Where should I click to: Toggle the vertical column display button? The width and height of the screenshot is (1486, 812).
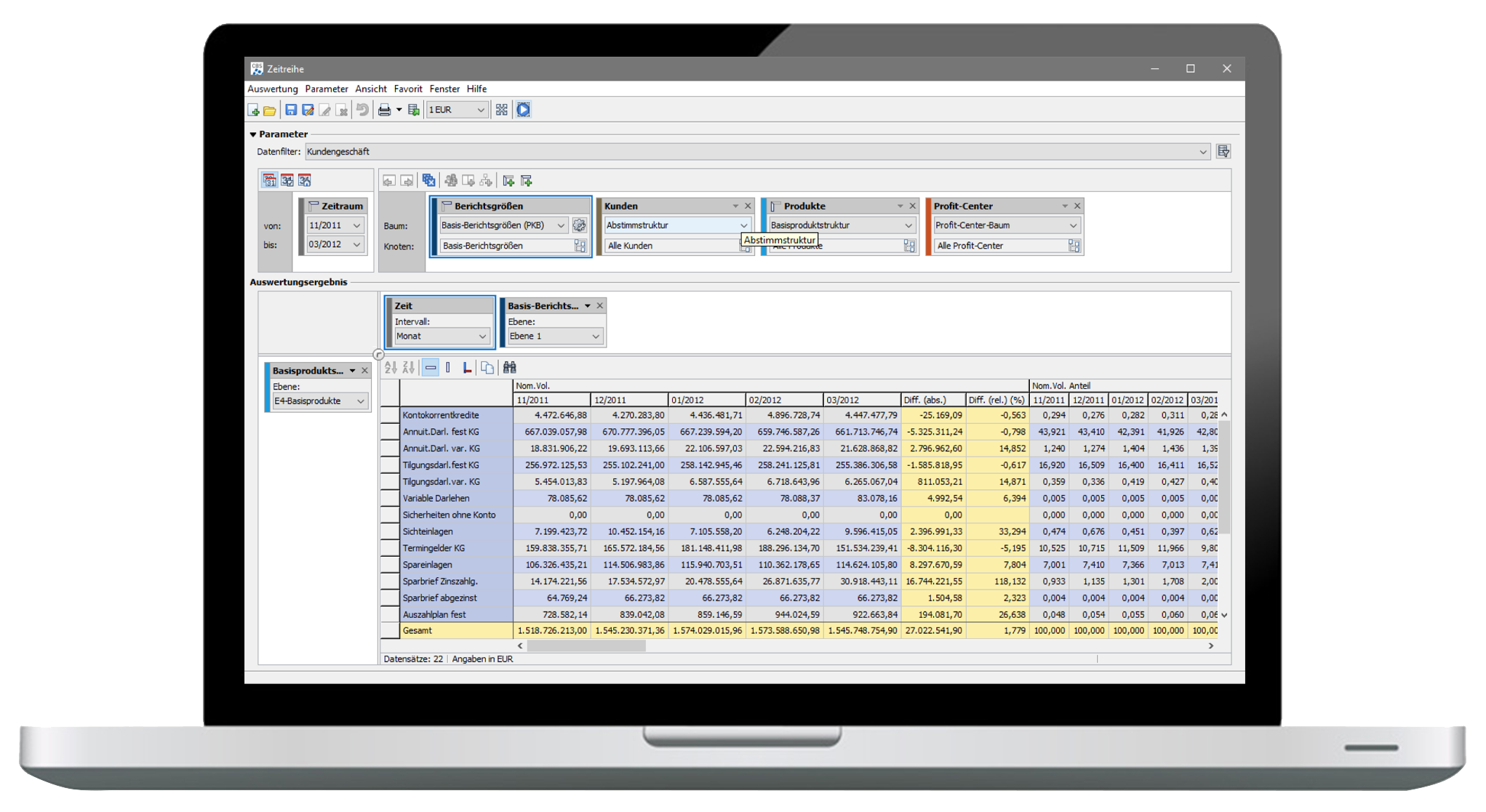pos(448,368)
